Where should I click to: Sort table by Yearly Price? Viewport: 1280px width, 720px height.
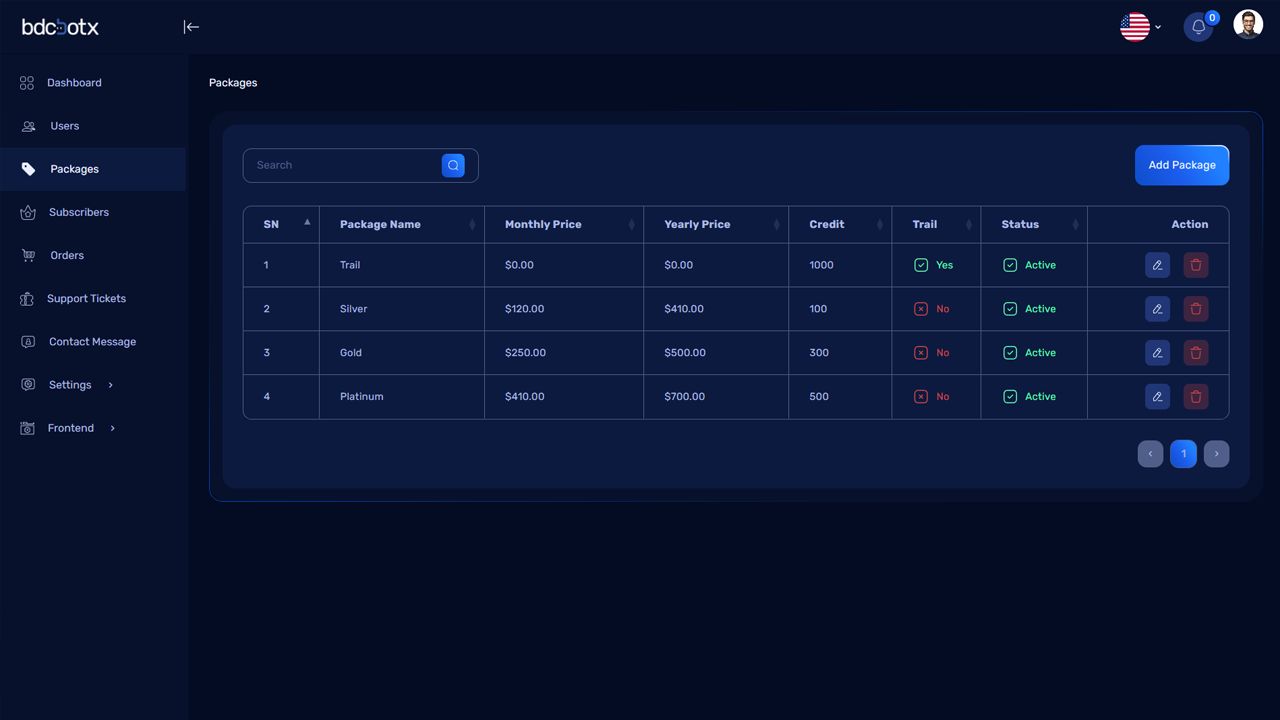(716, 224)
